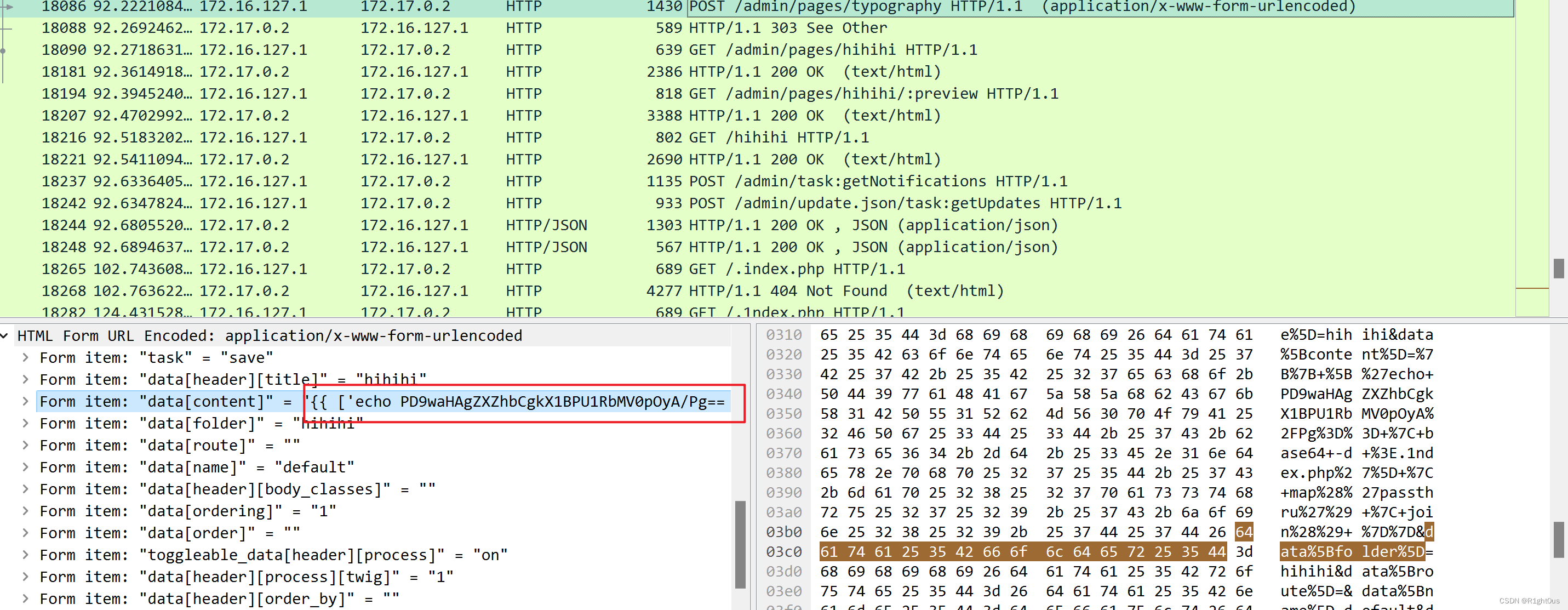Expand form item data[order]
The image size is (1568, 610).
26,533
